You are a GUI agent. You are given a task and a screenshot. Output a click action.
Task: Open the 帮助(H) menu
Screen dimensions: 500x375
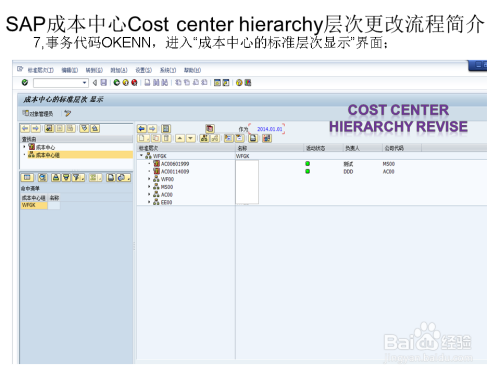click(x=192, y=70)
